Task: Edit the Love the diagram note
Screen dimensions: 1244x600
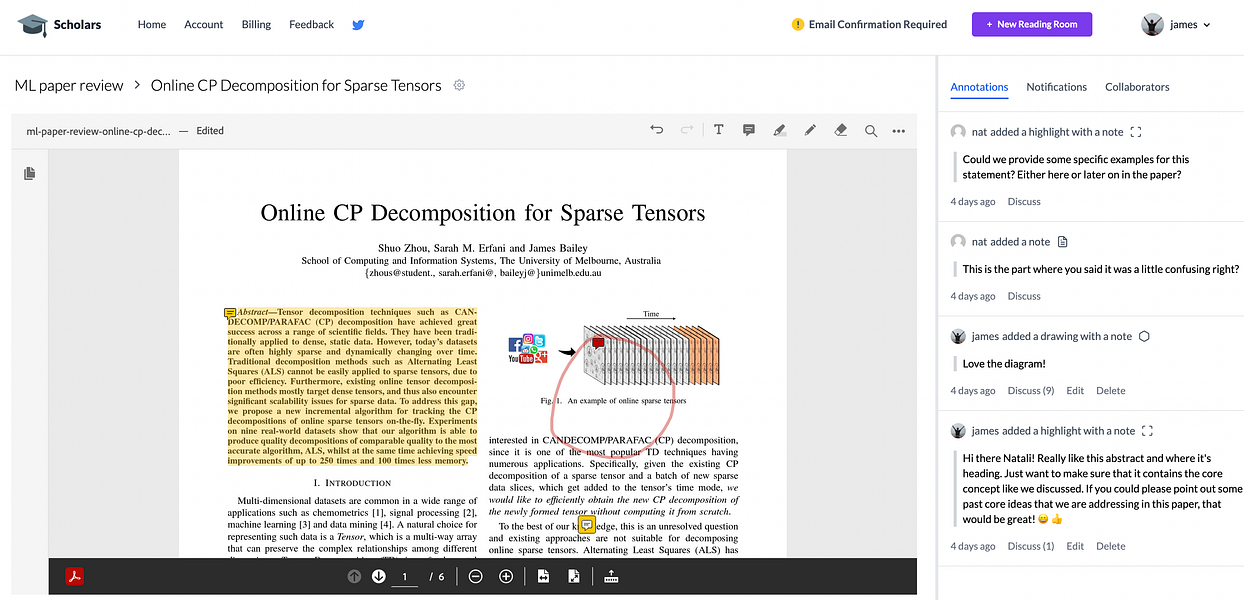Action: [x=1075, y=391]
